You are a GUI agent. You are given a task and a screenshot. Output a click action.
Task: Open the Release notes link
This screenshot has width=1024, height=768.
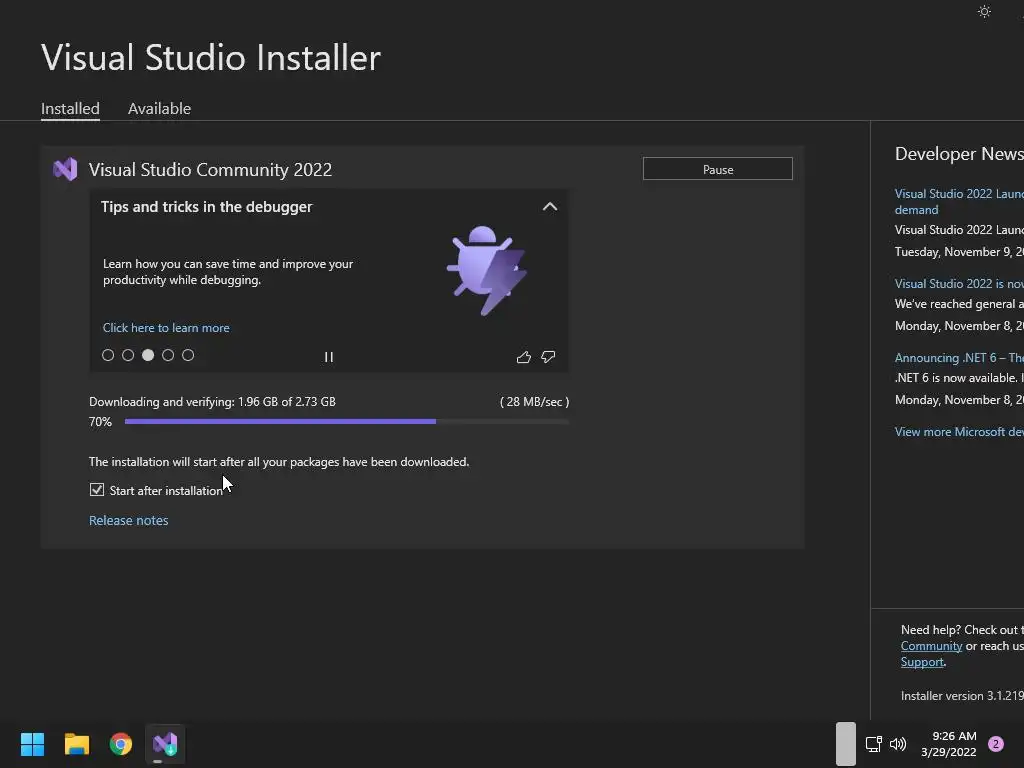pyautogui.click(x=129, y=520)
